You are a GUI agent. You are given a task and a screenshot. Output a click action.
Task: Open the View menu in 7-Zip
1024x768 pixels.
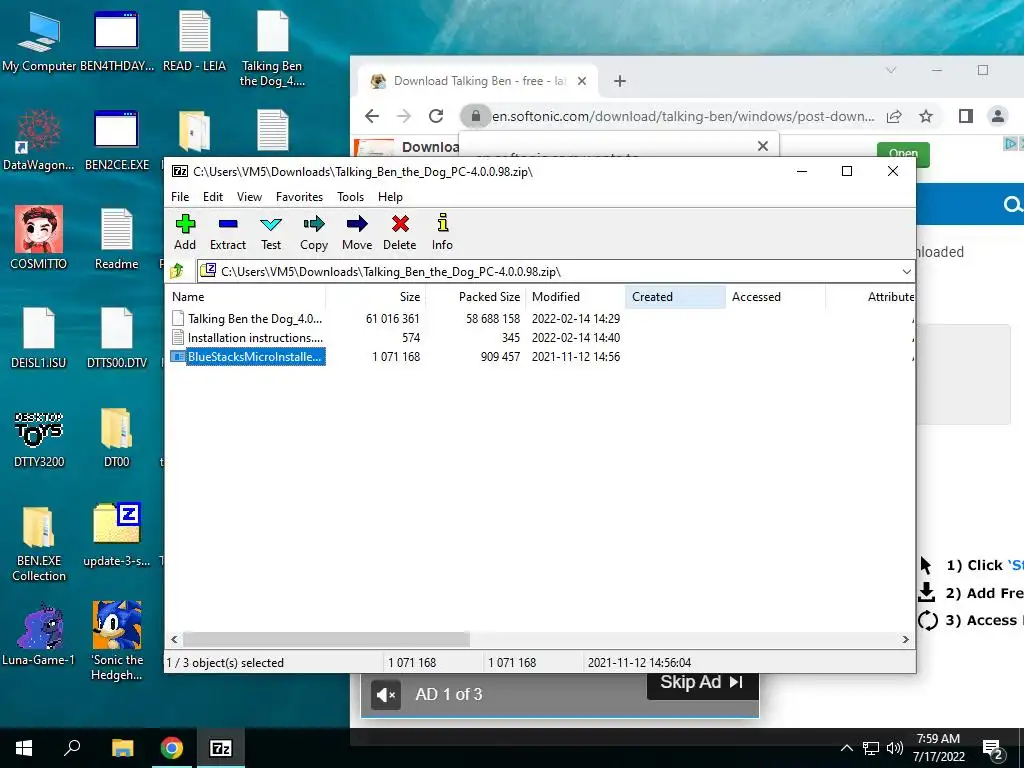[x=249, y=197]
